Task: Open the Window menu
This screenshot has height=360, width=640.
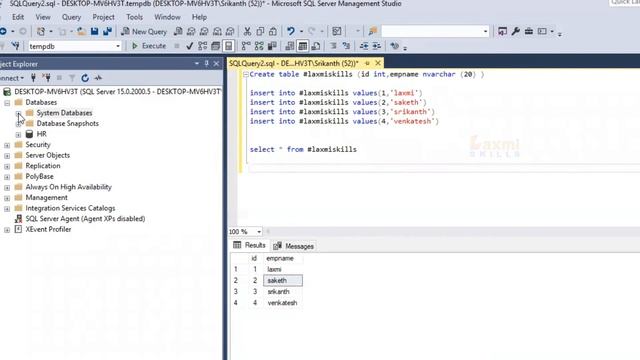Action: [x=167, y=17]
